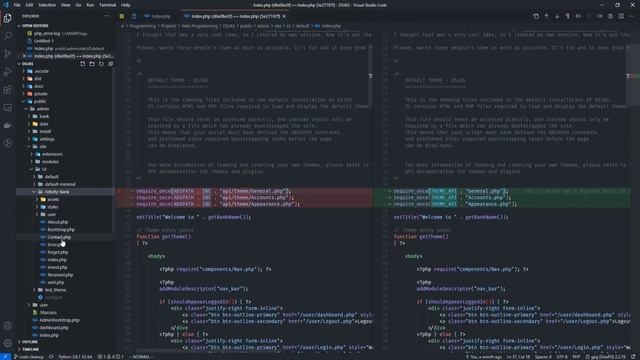Open the View menu
This screenshot has height=360, width=640.
[x=65, y=5]
